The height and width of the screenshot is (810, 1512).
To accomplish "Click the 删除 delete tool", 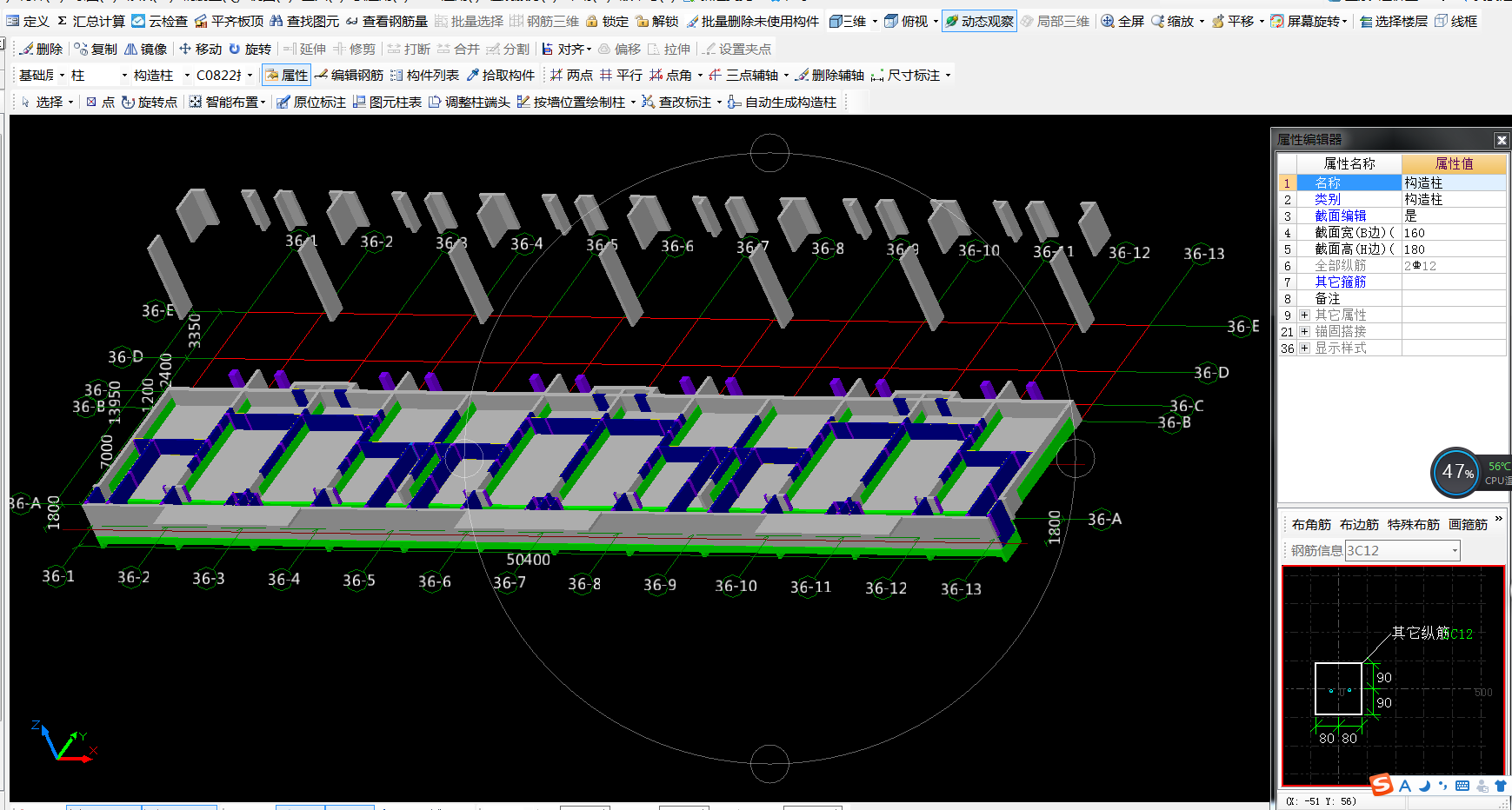I will (41, 49).
